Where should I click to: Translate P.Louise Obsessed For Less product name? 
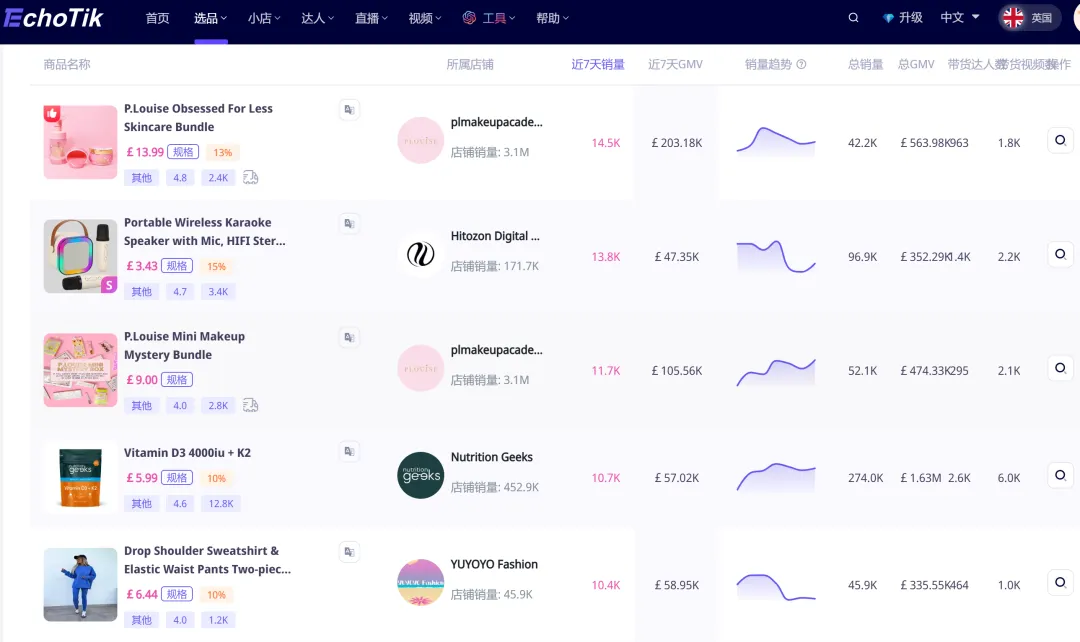tap(349, 110)
